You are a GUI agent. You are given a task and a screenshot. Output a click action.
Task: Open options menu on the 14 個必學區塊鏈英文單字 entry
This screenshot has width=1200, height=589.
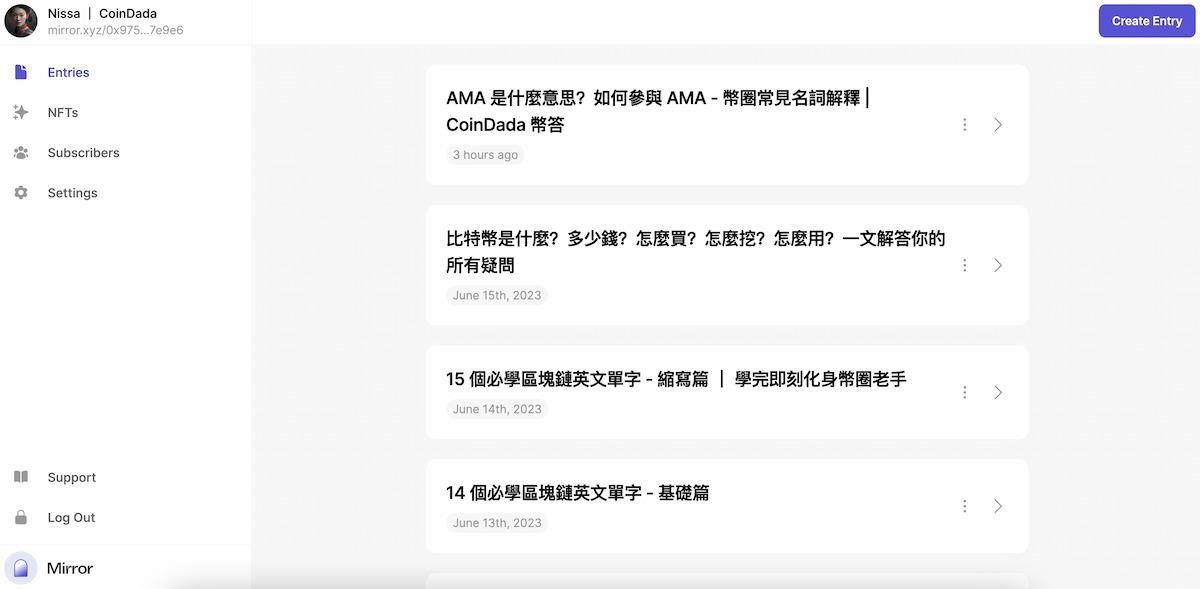click(964, 505)
